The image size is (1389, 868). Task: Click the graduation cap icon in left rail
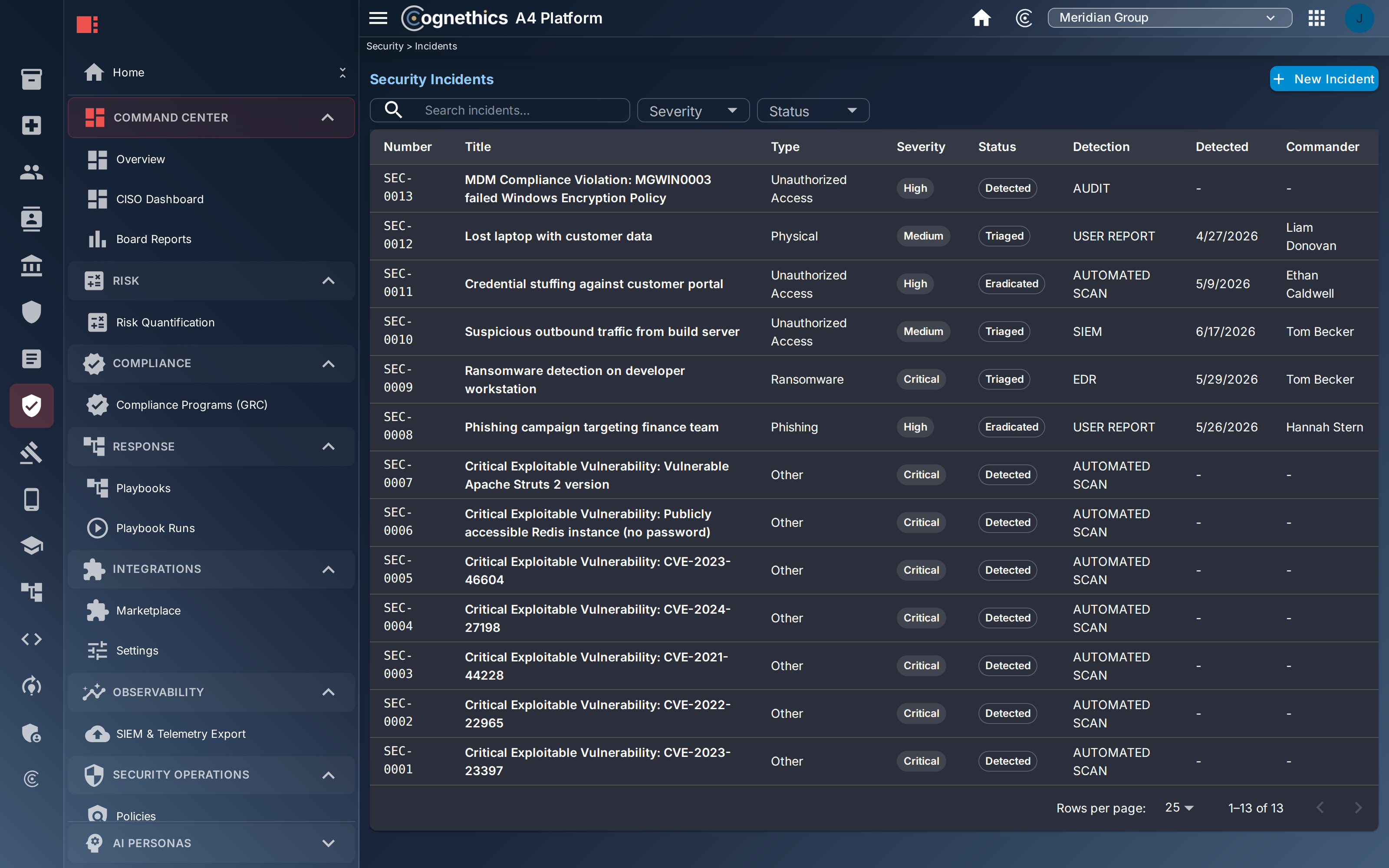point(32,546)
